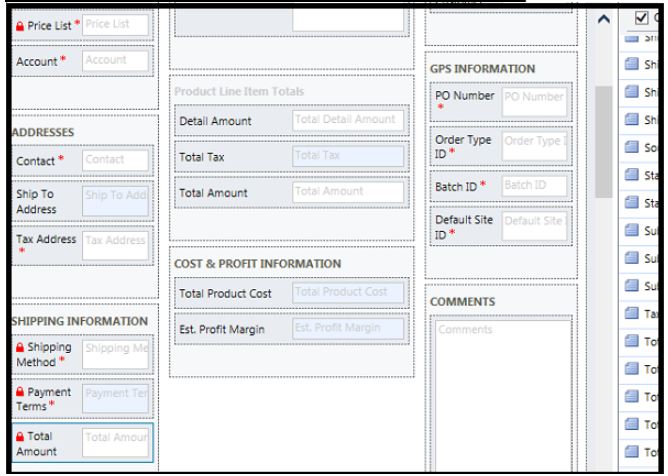Viewport: 668px width, 476px height.
Task: Toggle the checkbox at top of field list
Action: (x=641, y=18)
